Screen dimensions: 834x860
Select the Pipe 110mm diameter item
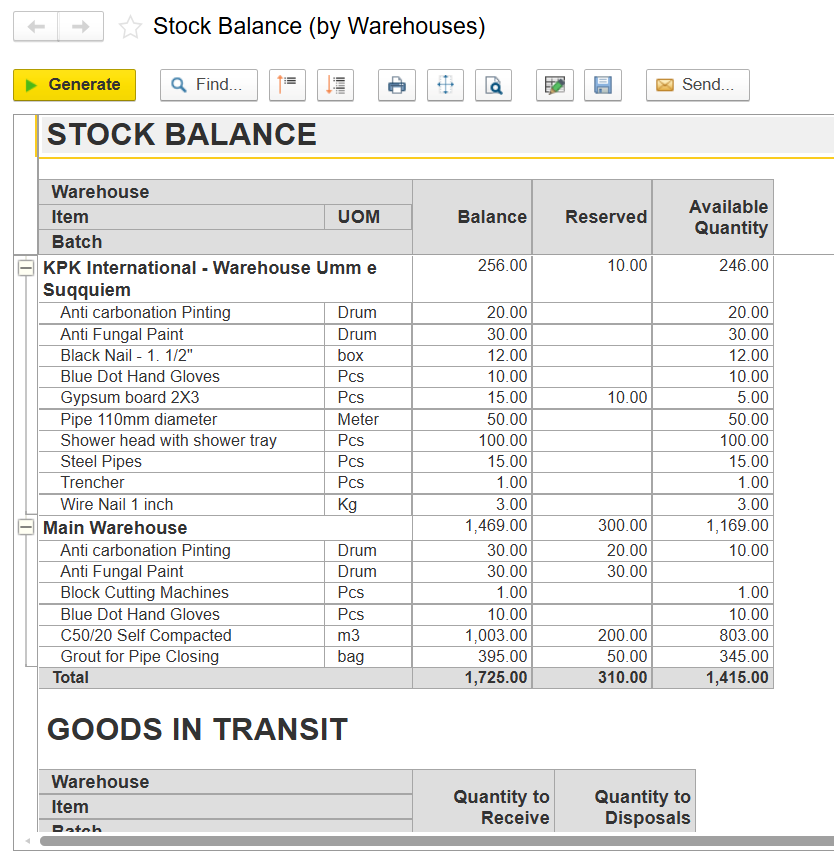coord(139,420)
